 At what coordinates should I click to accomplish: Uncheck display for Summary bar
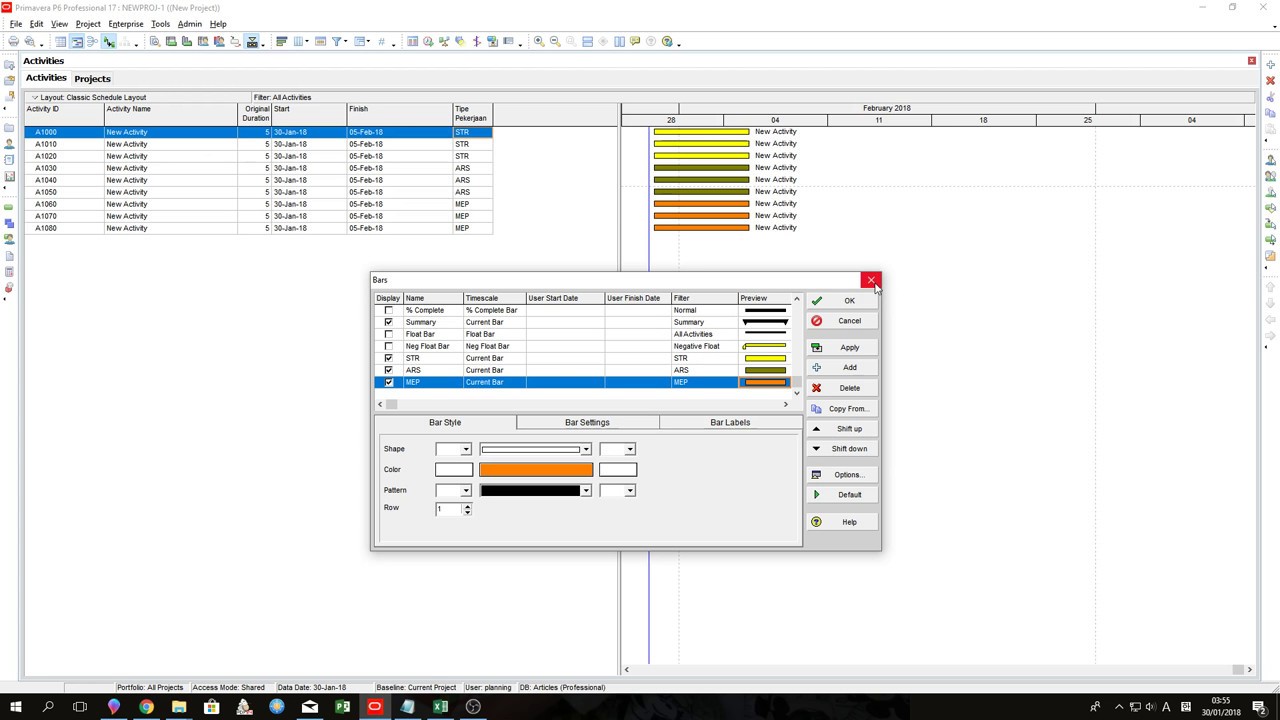click(x=388, y=322)
